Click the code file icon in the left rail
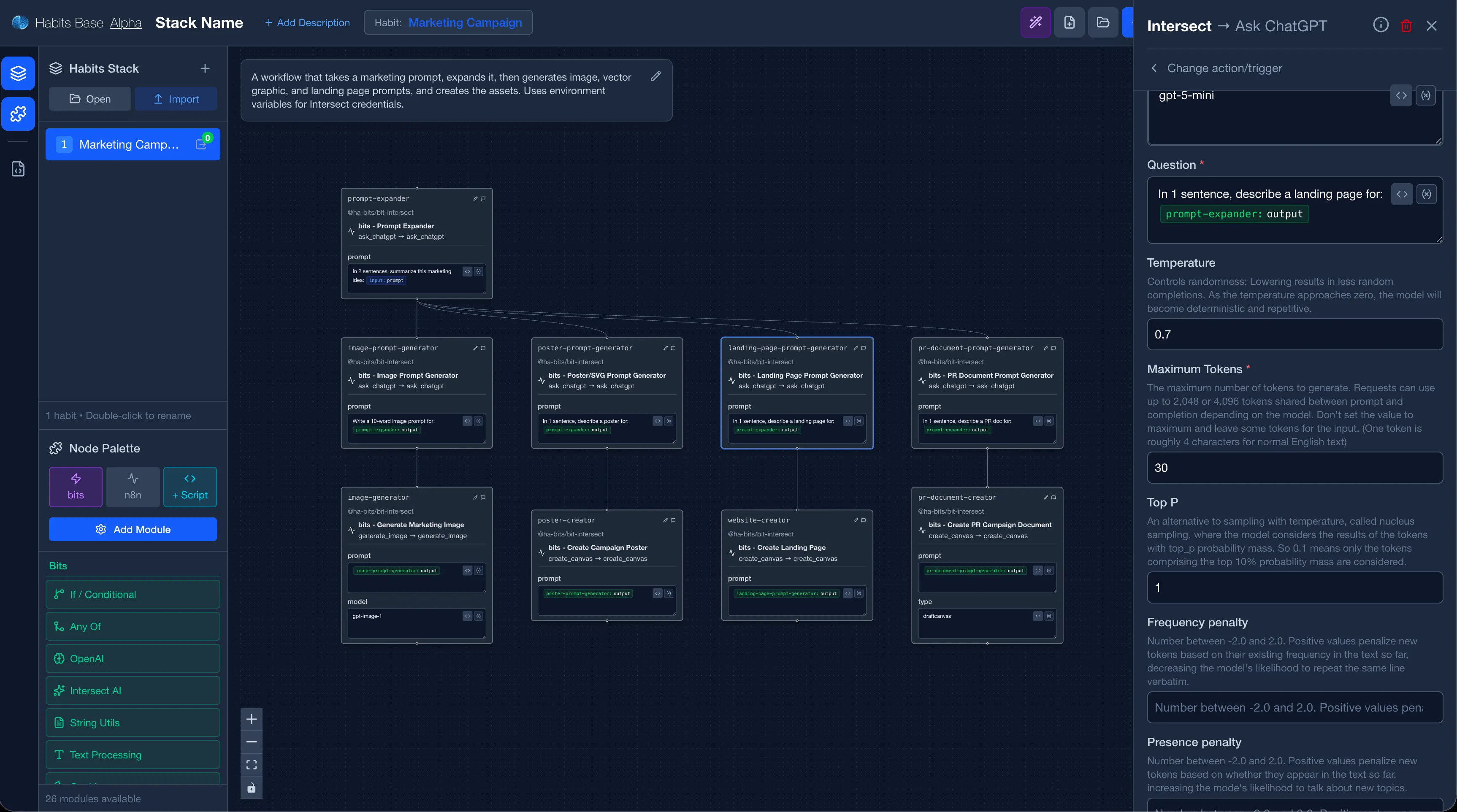Screen dimensions: 1457x812 tap(18, 168)
